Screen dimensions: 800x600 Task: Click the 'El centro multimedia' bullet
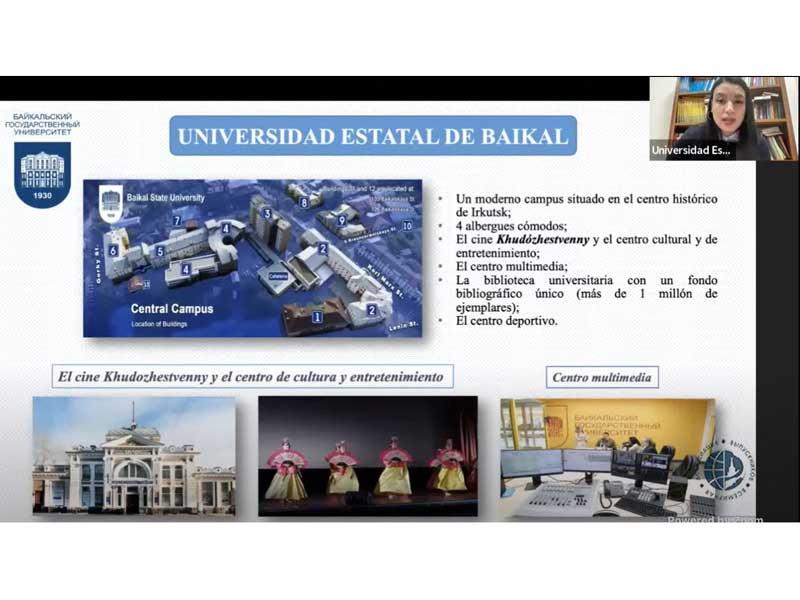(x=512, y=266)
